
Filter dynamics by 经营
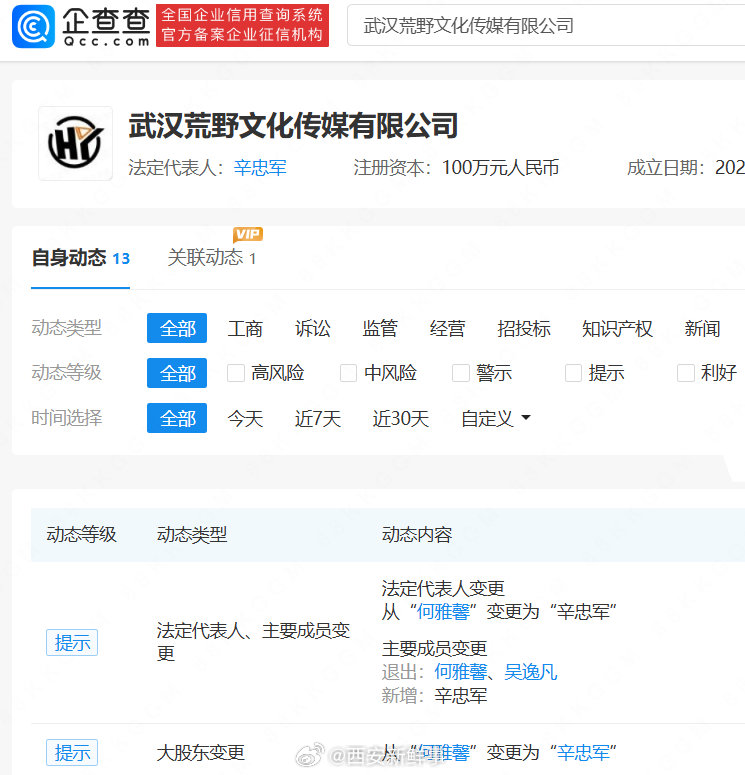pyautogui.click(x=447, y=328)
